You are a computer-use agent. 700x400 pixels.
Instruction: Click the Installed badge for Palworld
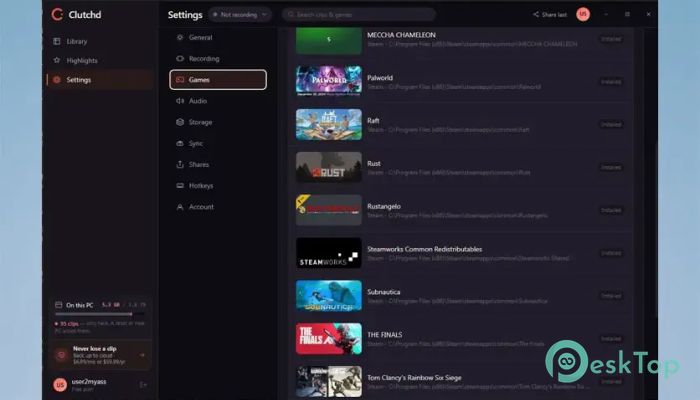pyautogui.click(x=611, y=82)
